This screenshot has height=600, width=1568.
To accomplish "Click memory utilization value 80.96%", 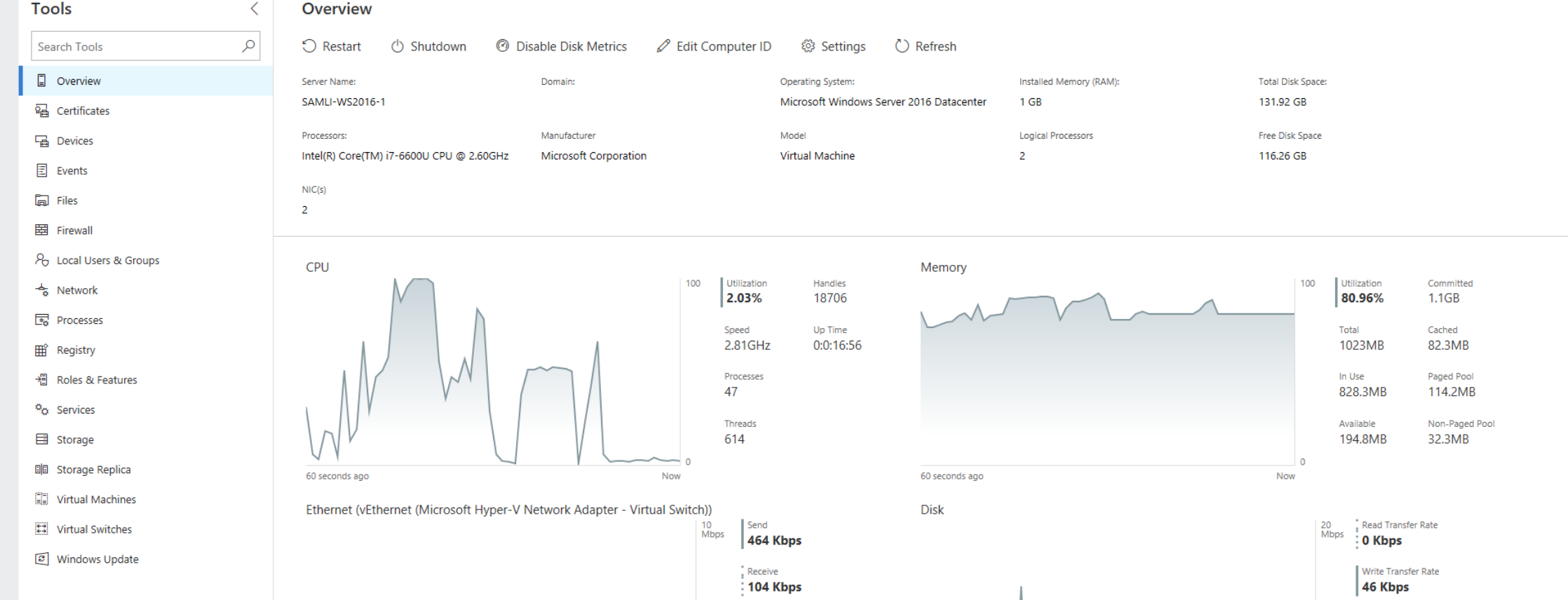I will click(1363, 298).
